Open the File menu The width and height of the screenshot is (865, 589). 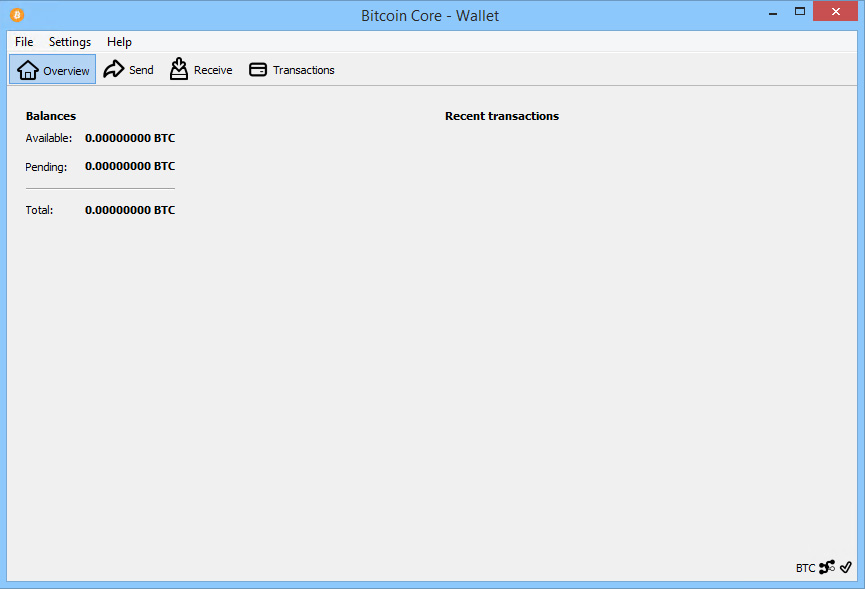(23, 42)
